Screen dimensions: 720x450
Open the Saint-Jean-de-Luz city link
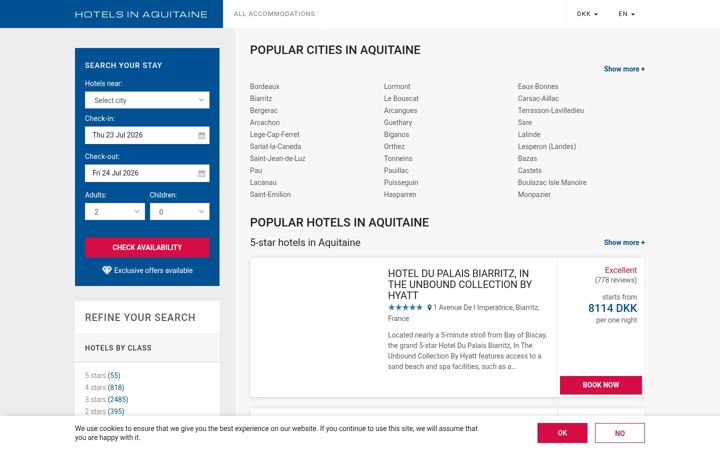click(277, 158)
